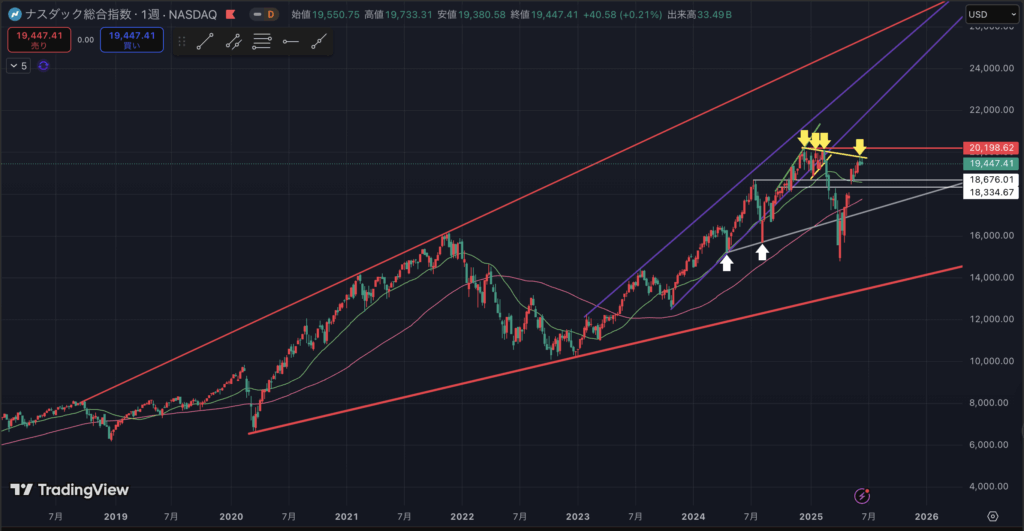The height and width of the screenshot is (531, 1024).
Task: Grab the favorites drawing toolbar handle
Action: [x=182, y=42]
